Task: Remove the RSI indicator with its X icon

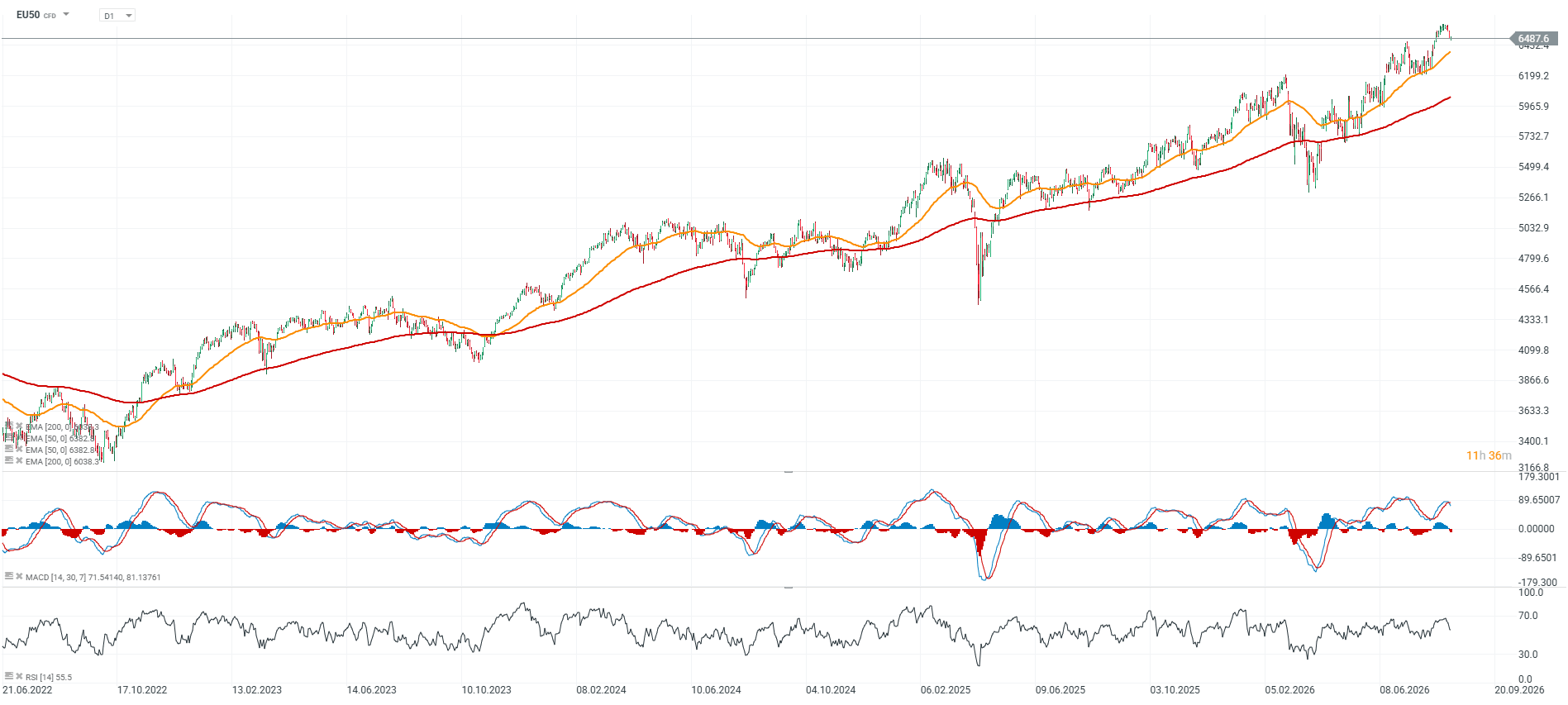Action: click(19, 676)
